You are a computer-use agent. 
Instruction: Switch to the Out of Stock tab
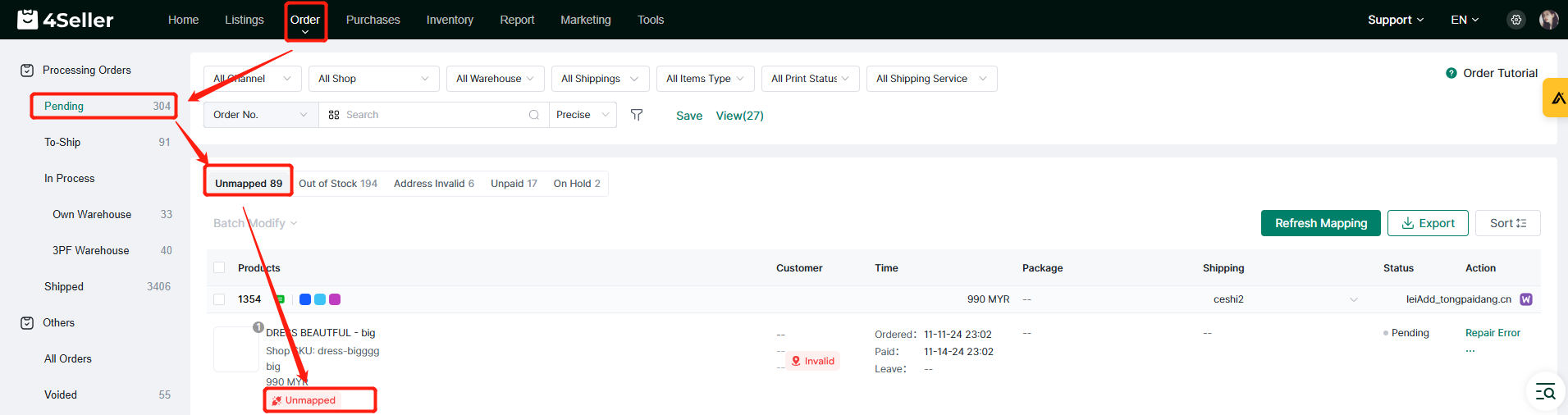click(x=338, y=184)
